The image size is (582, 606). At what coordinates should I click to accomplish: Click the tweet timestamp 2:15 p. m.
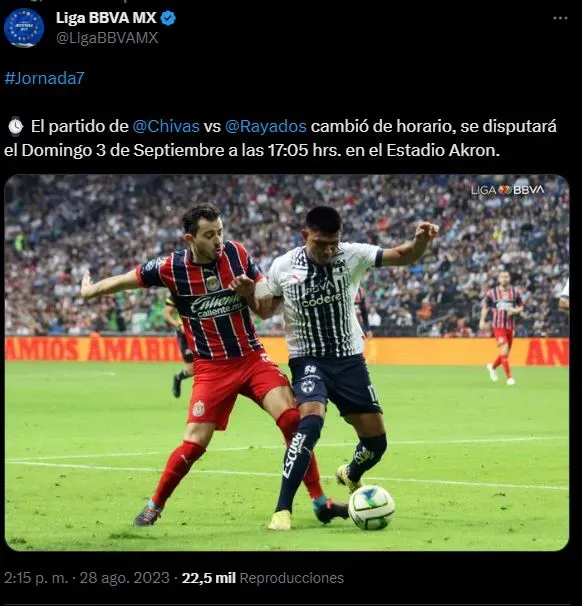tap(36, 578)
